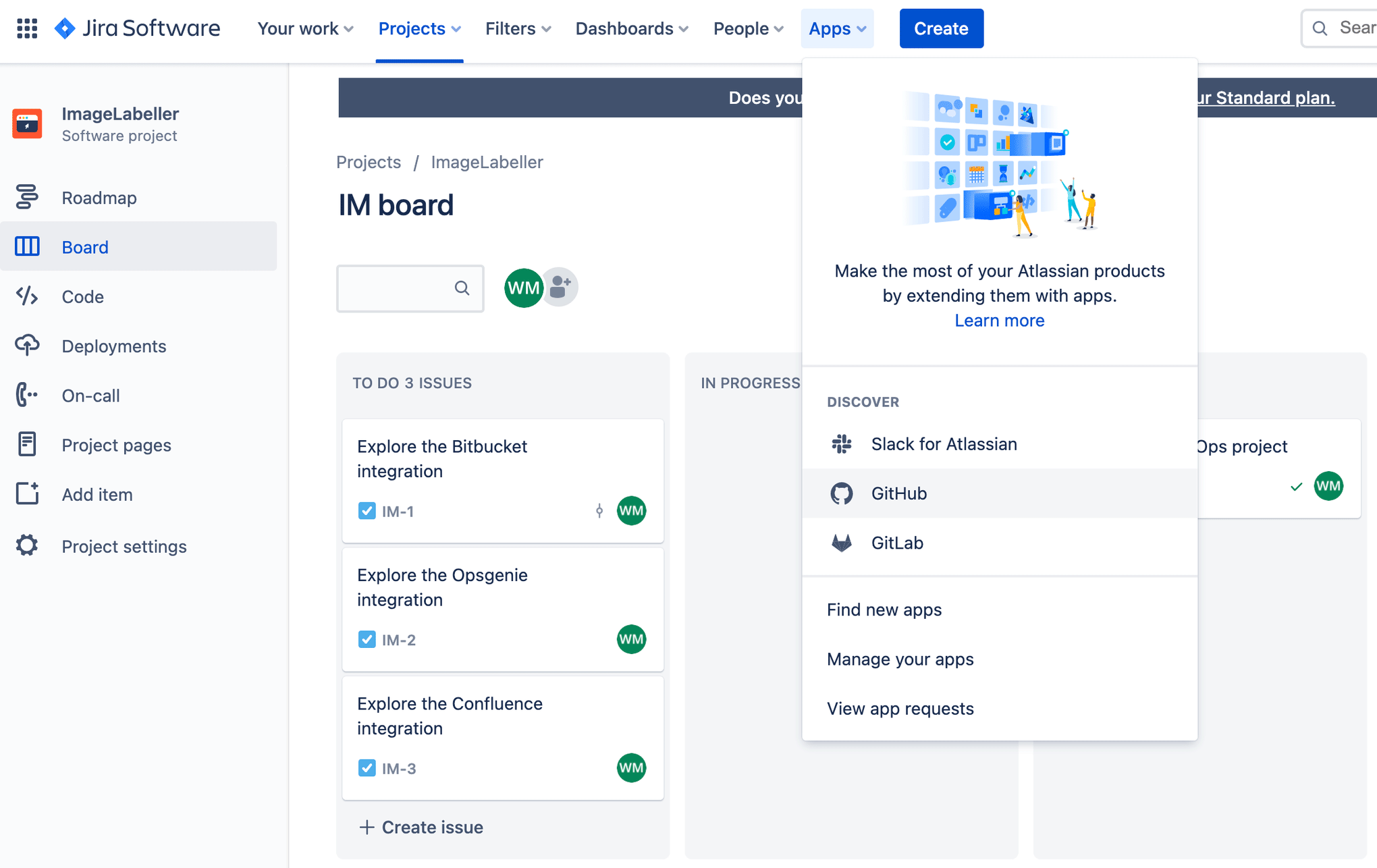1377x868 pixels.
Task: Click the Deployments icon in sidebar
Action: coord(27,345)
